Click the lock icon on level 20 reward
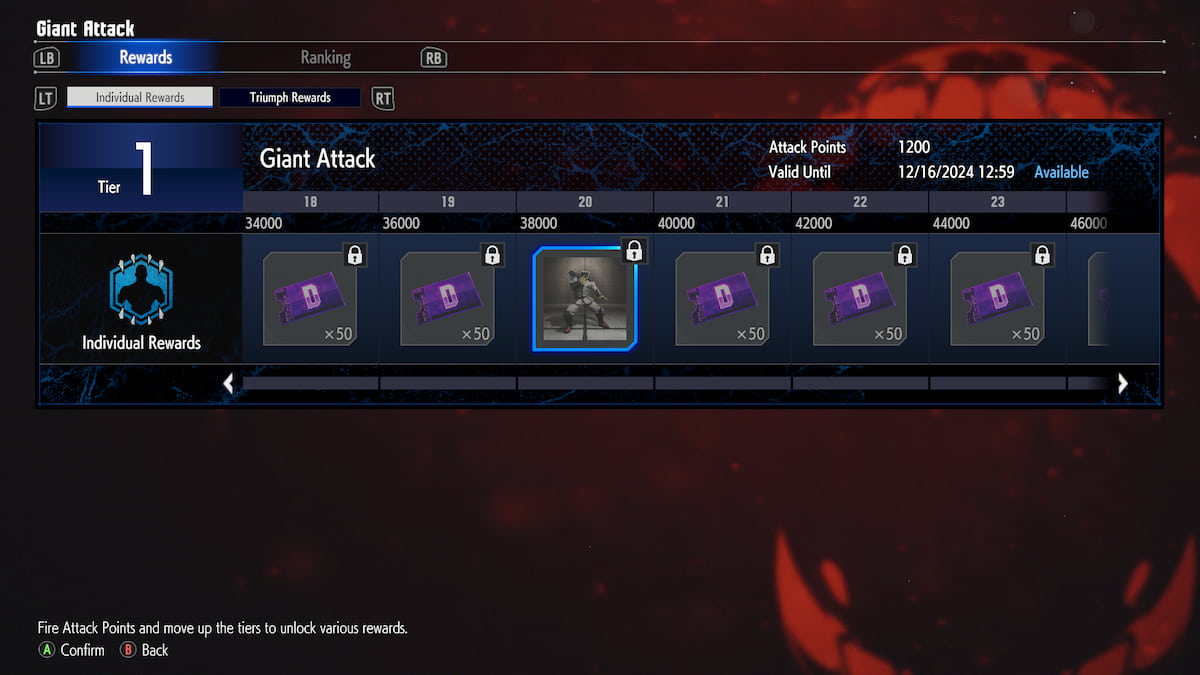Image resolution: width=1200 pixels, height=675 pixels. tap(633, 251)
